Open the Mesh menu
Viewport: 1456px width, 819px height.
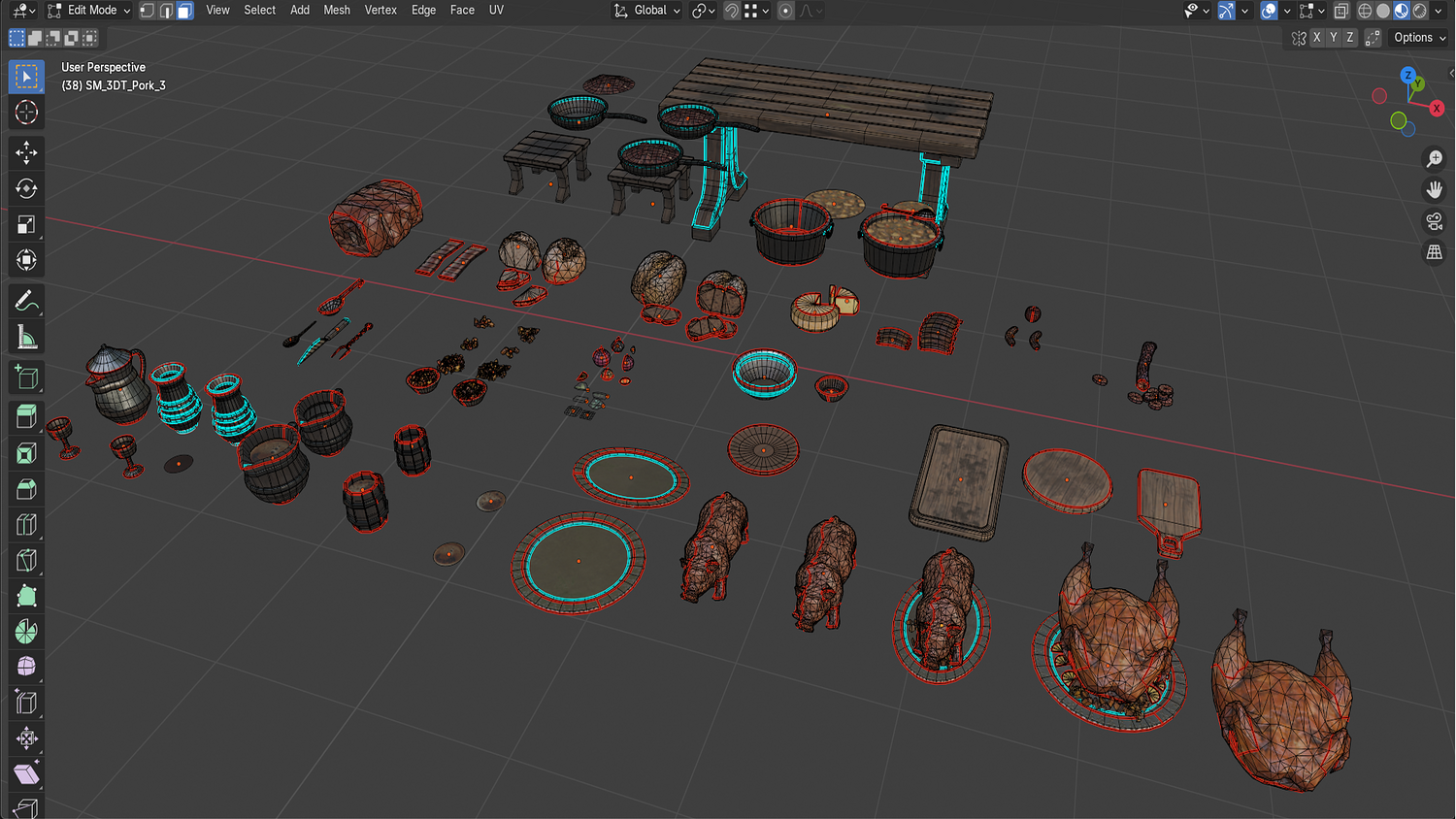(x=337, y=11)
